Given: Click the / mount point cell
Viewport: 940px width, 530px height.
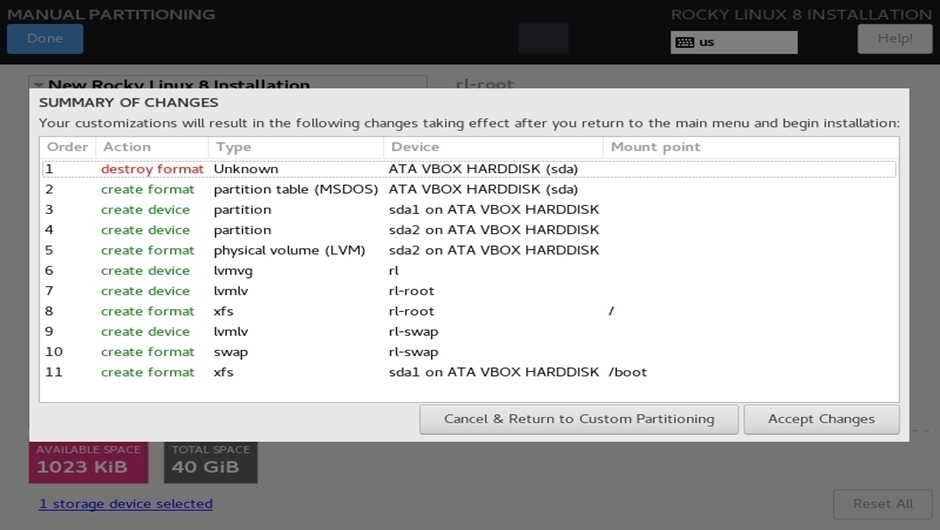Looking at the screenshot, I should coord(611,311).
